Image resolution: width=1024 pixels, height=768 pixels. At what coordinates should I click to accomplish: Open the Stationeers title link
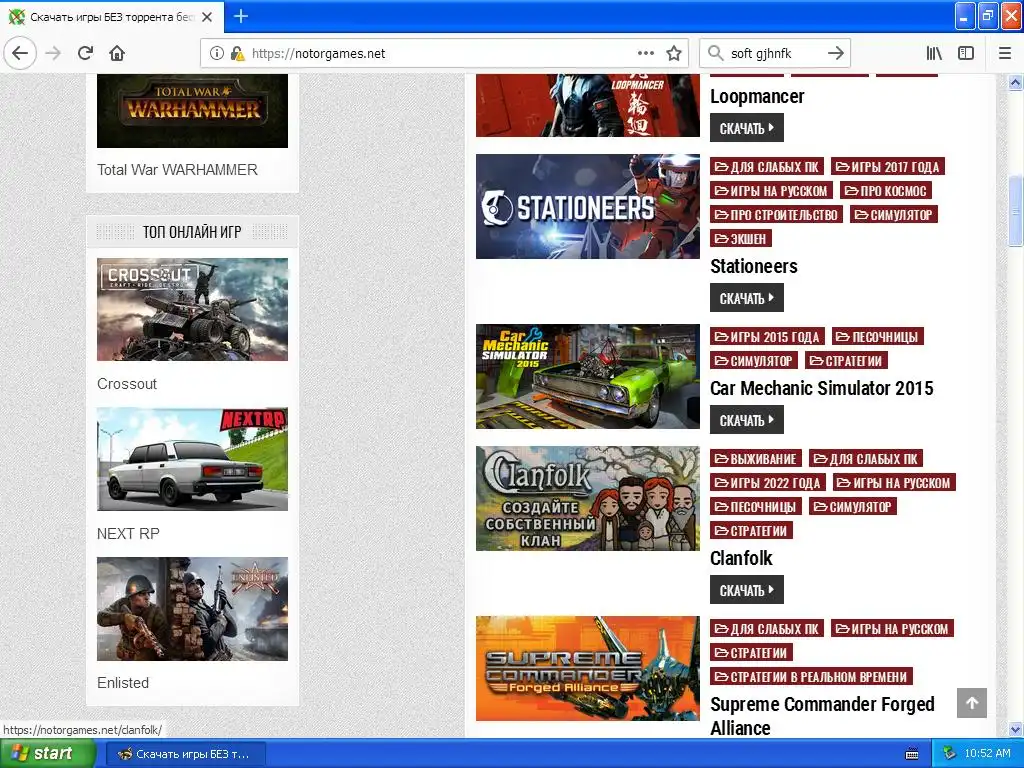coord(754,266)
